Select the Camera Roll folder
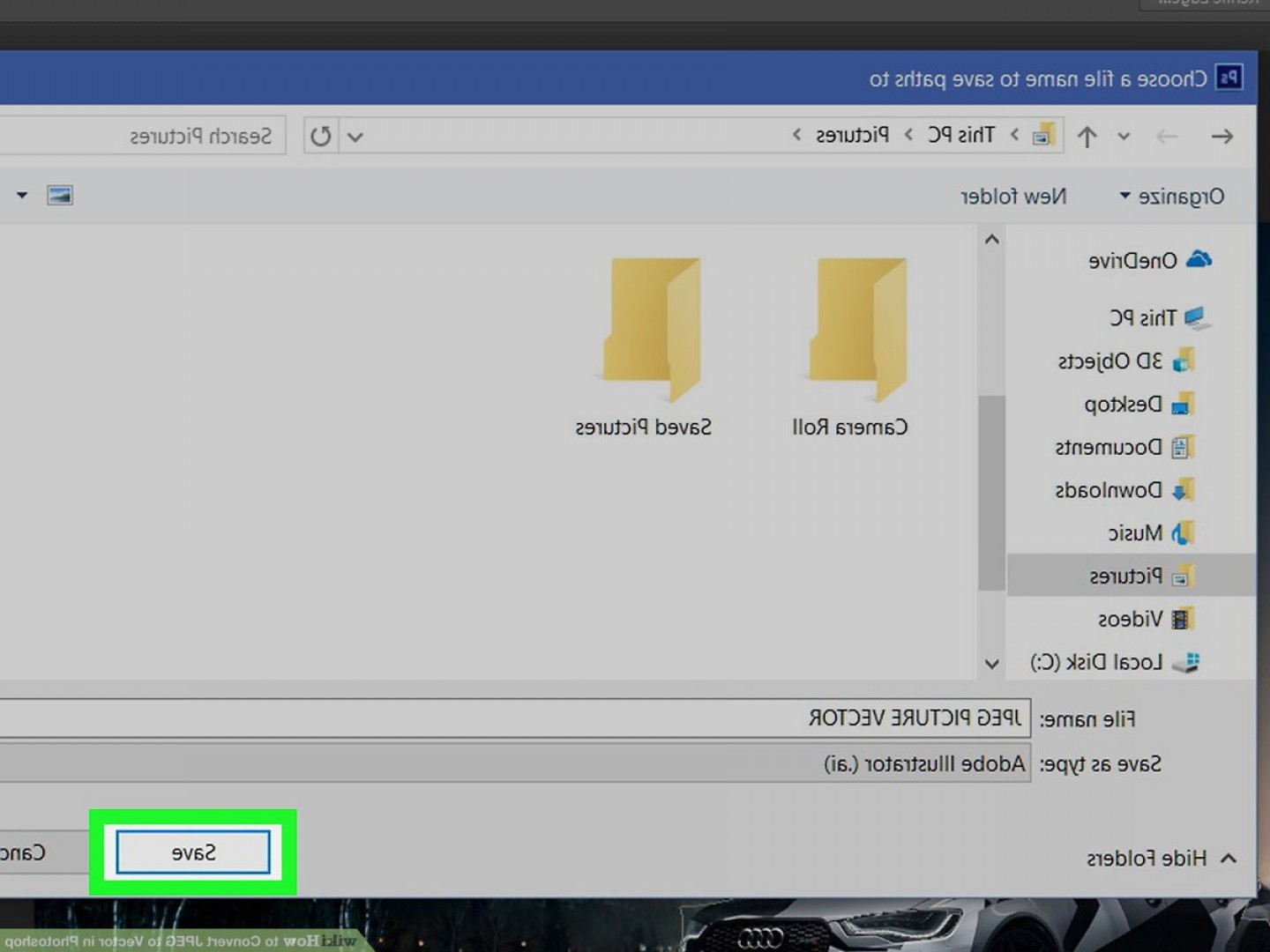Image resolution: width=1270 pixels, height=952 pixels. click(852, 347)
